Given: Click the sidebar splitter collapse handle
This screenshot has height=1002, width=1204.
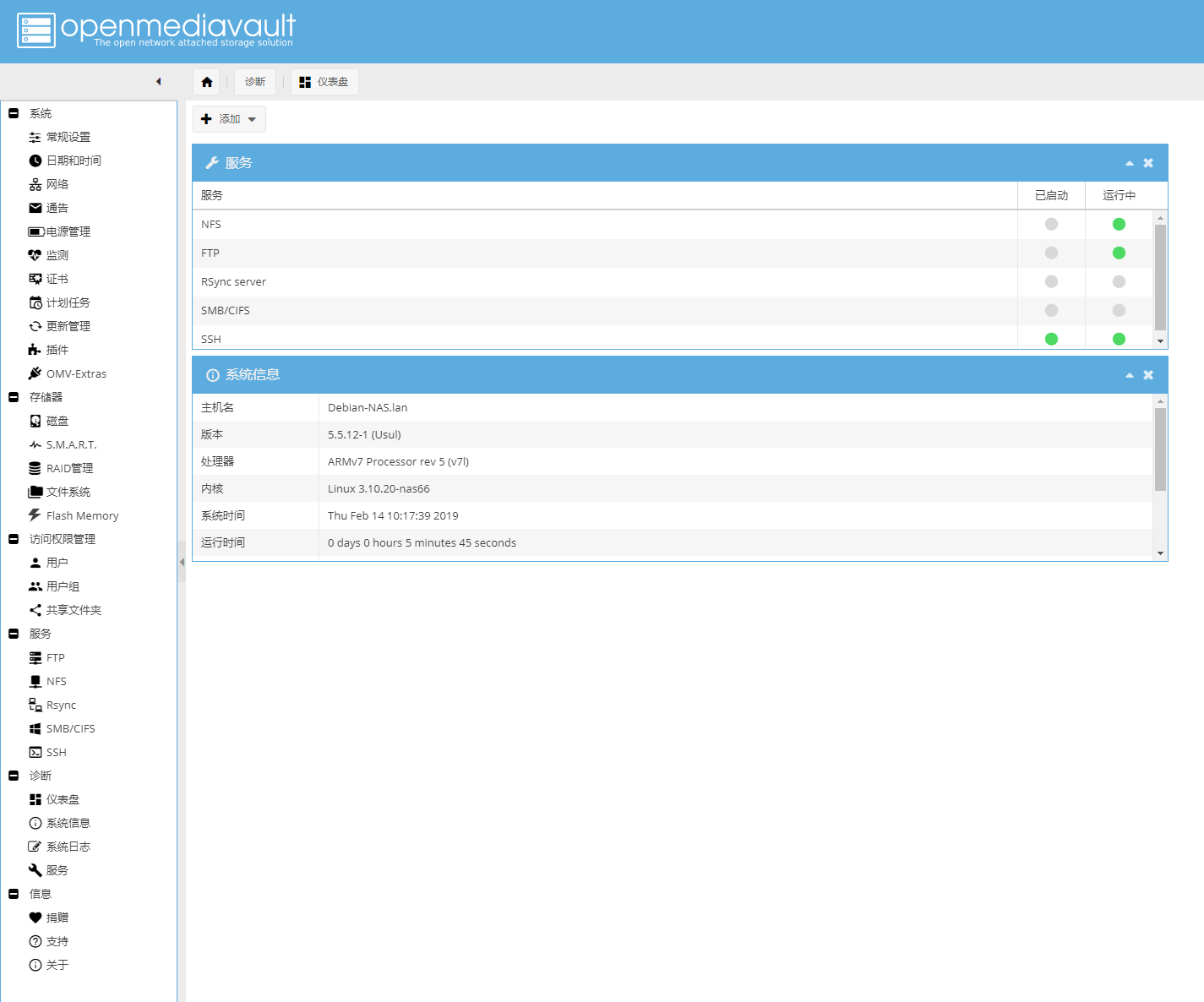Looking at the screenshot, I should 182,562.
